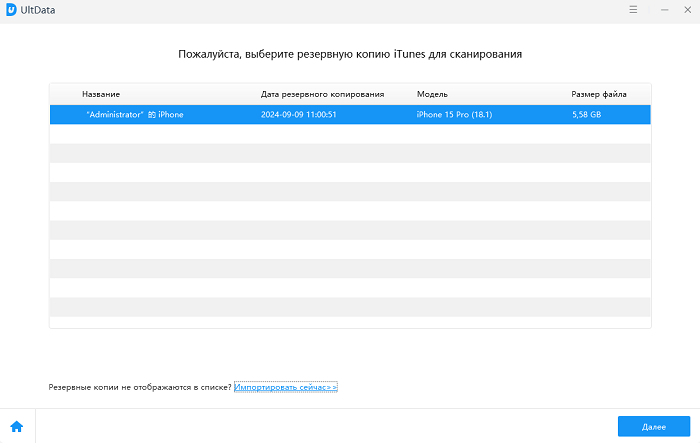
Task: Click the first empty row below the backup
Action: (x=350, y=134)
